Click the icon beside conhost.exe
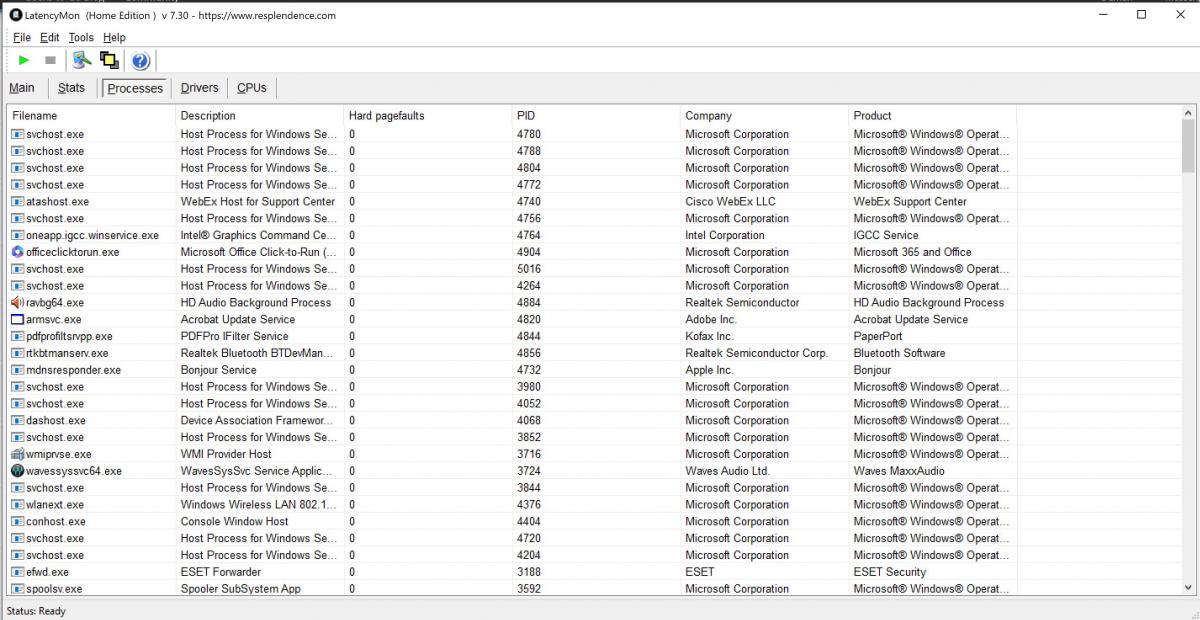1200x620 pixels. click(x=17, y=522)
